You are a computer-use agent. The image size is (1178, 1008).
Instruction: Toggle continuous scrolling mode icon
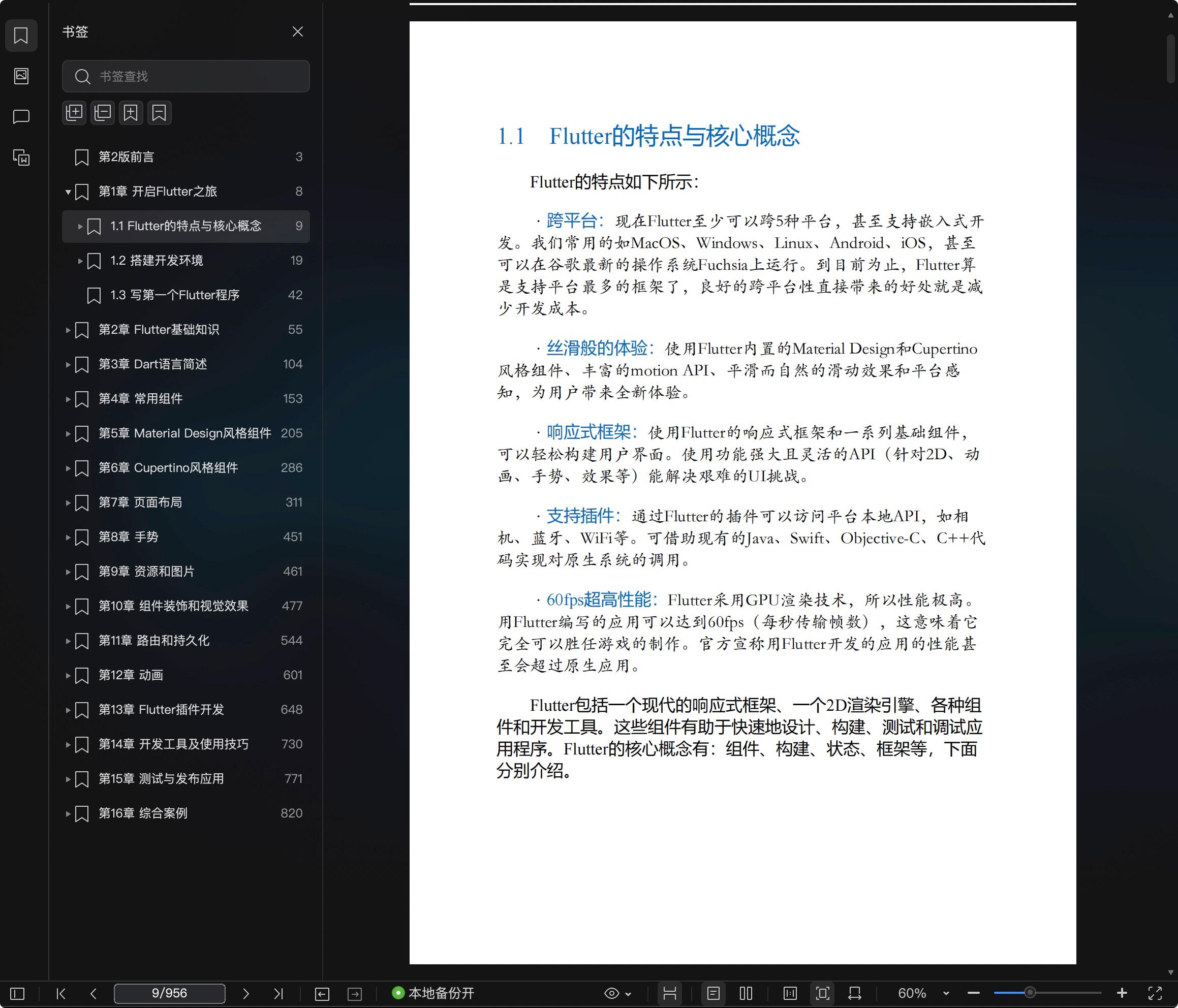pyautogui.click(x=670, y=993)
